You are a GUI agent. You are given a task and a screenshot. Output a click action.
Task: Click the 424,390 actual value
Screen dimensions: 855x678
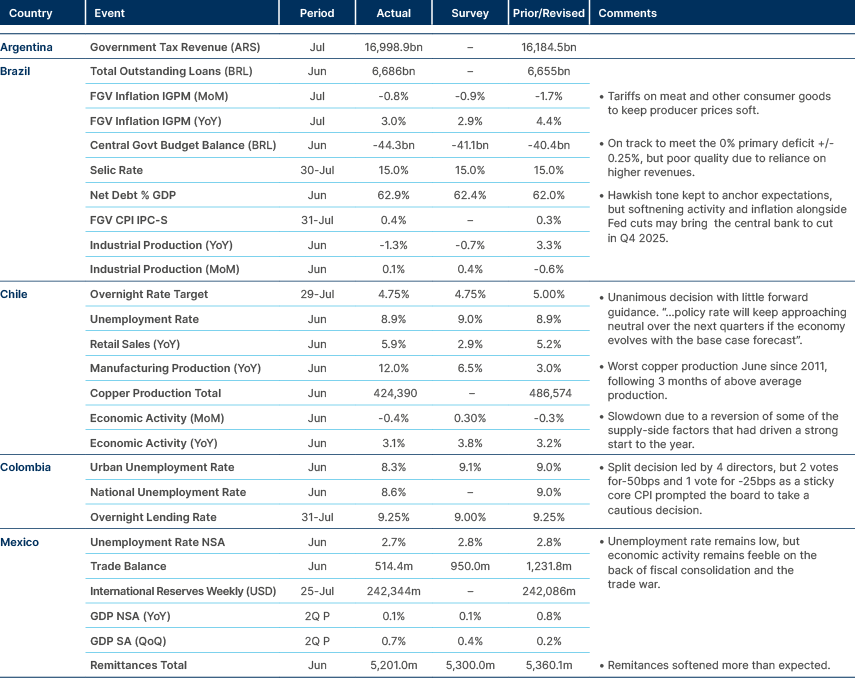coord(395,393)
